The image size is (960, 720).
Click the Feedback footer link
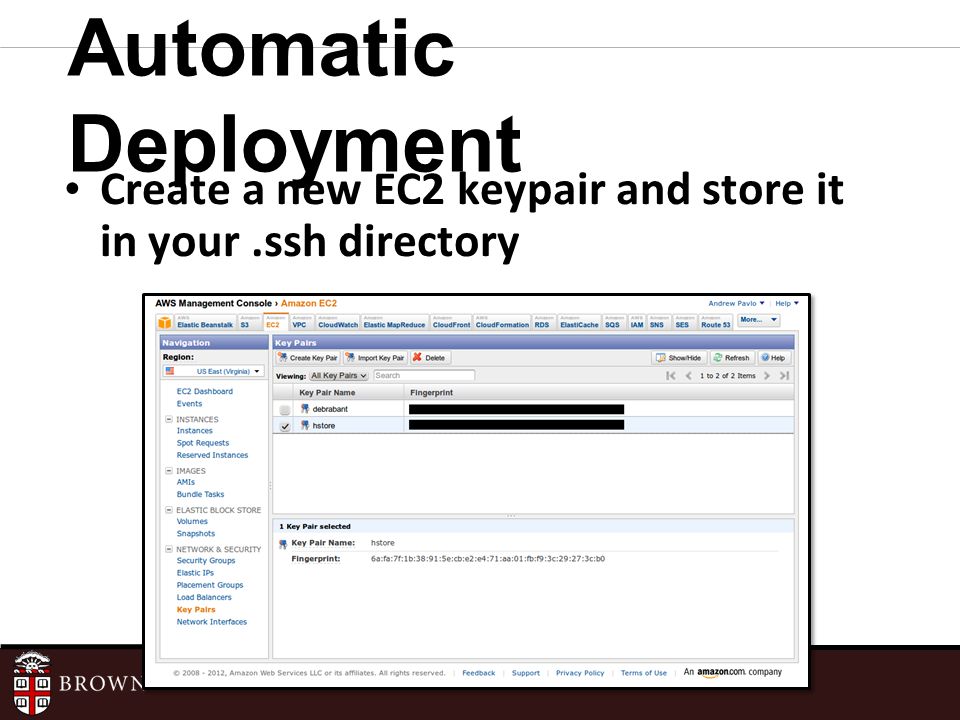[479, 672]
